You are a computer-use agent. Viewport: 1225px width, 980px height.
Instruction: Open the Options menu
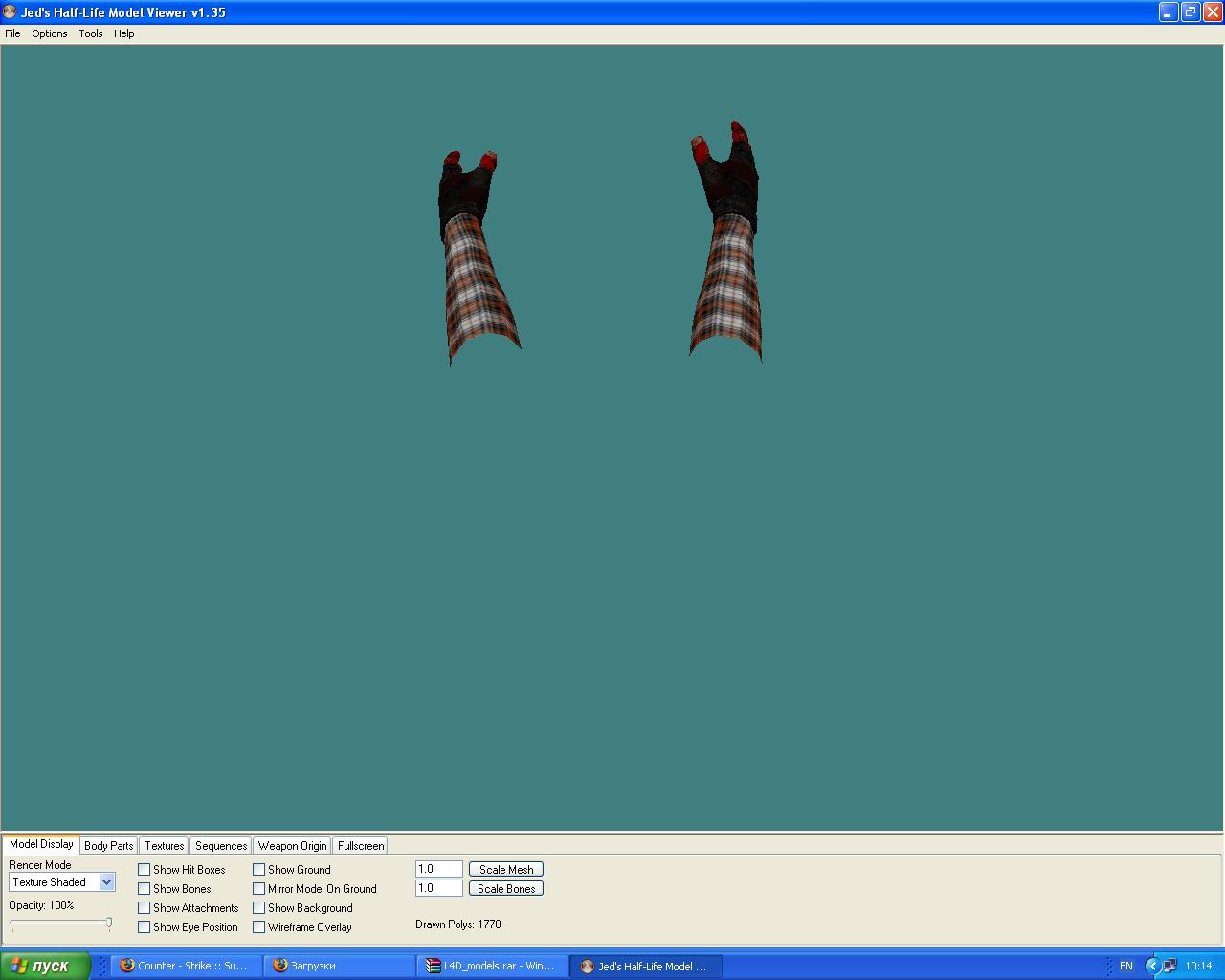coord(50,33)
